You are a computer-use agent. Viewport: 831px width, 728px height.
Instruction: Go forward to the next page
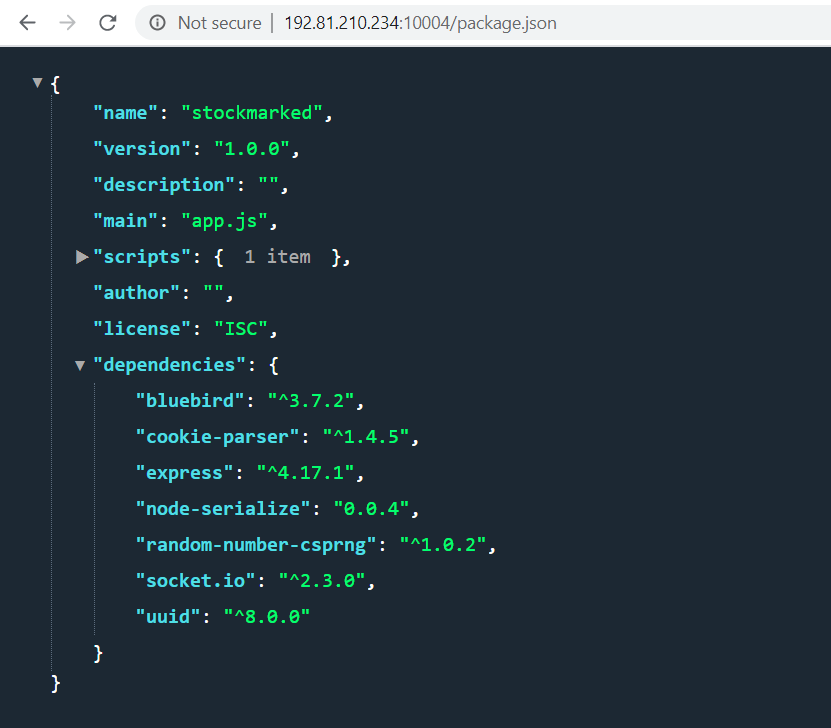coord(67,23)
